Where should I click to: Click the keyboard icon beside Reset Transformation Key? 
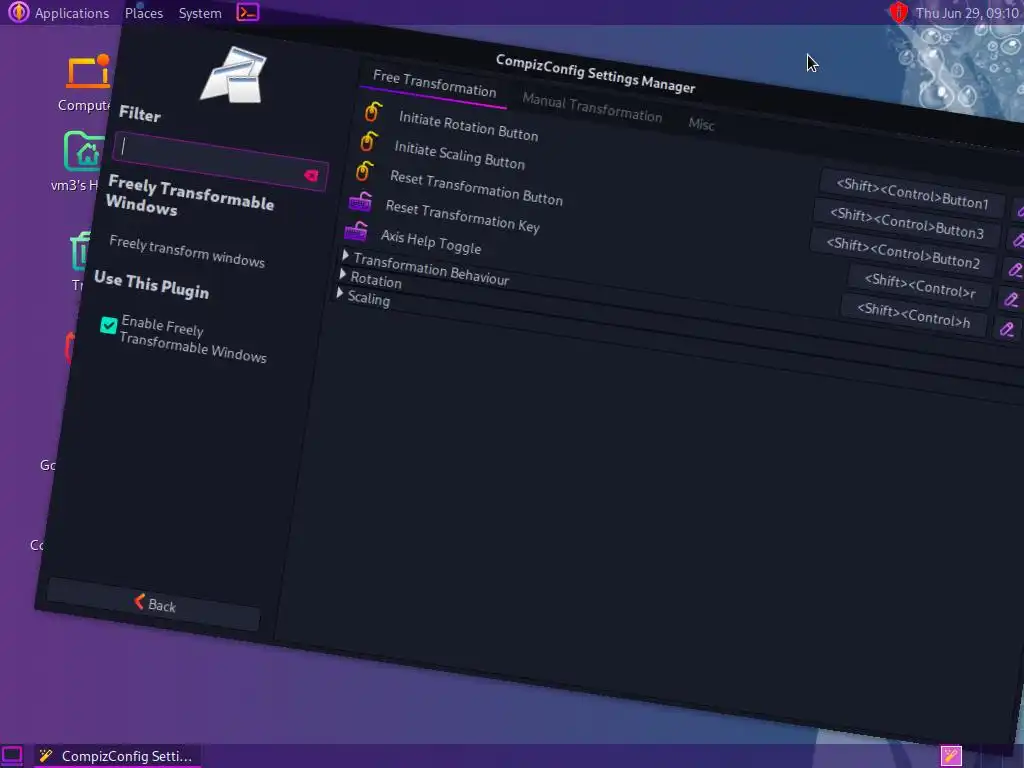coord(360,202)
